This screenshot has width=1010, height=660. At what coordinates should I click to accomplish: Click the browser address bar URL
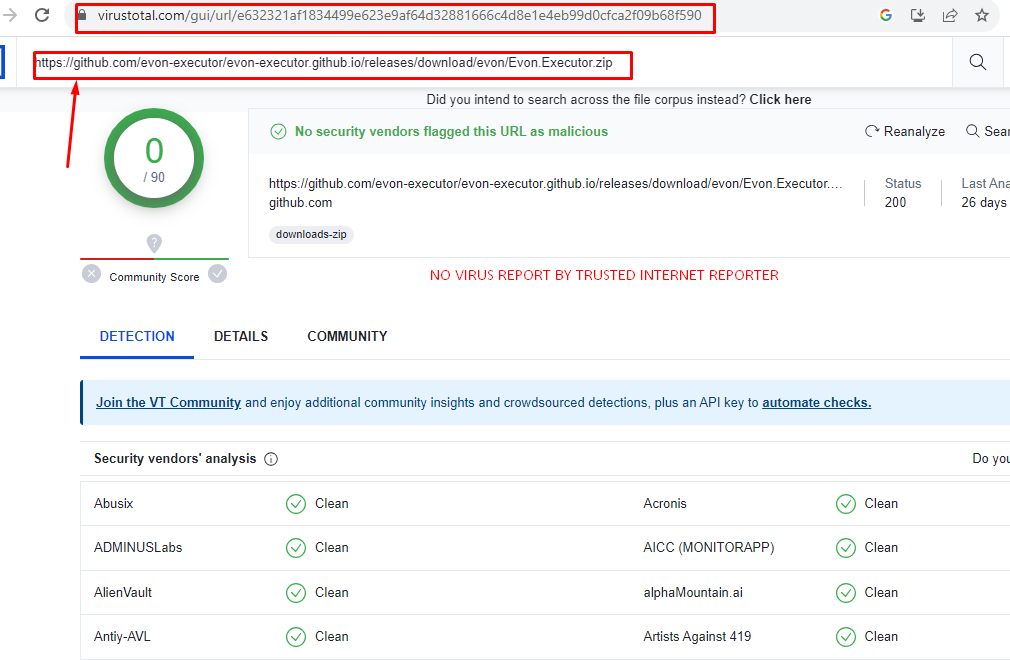click(399, 15)
